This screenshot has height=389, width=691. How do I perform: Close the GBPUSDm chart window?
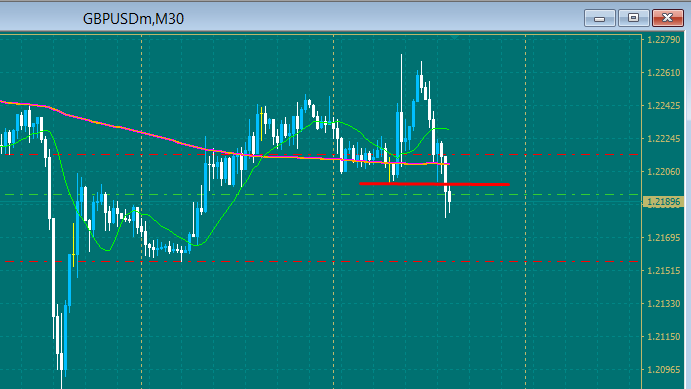pos(668,18)
